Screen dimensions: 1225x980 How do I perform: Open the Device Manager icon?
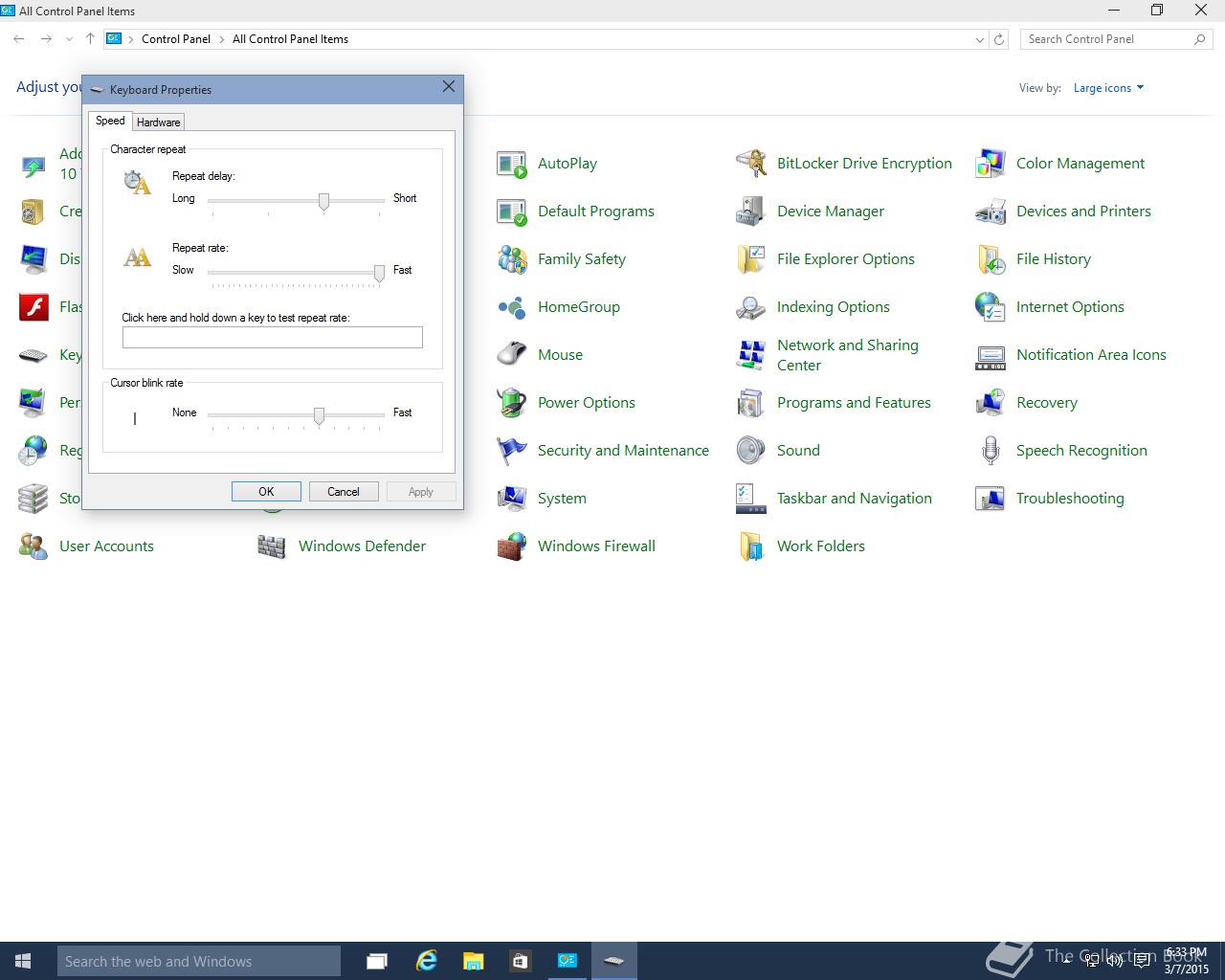tap(751, 212)
